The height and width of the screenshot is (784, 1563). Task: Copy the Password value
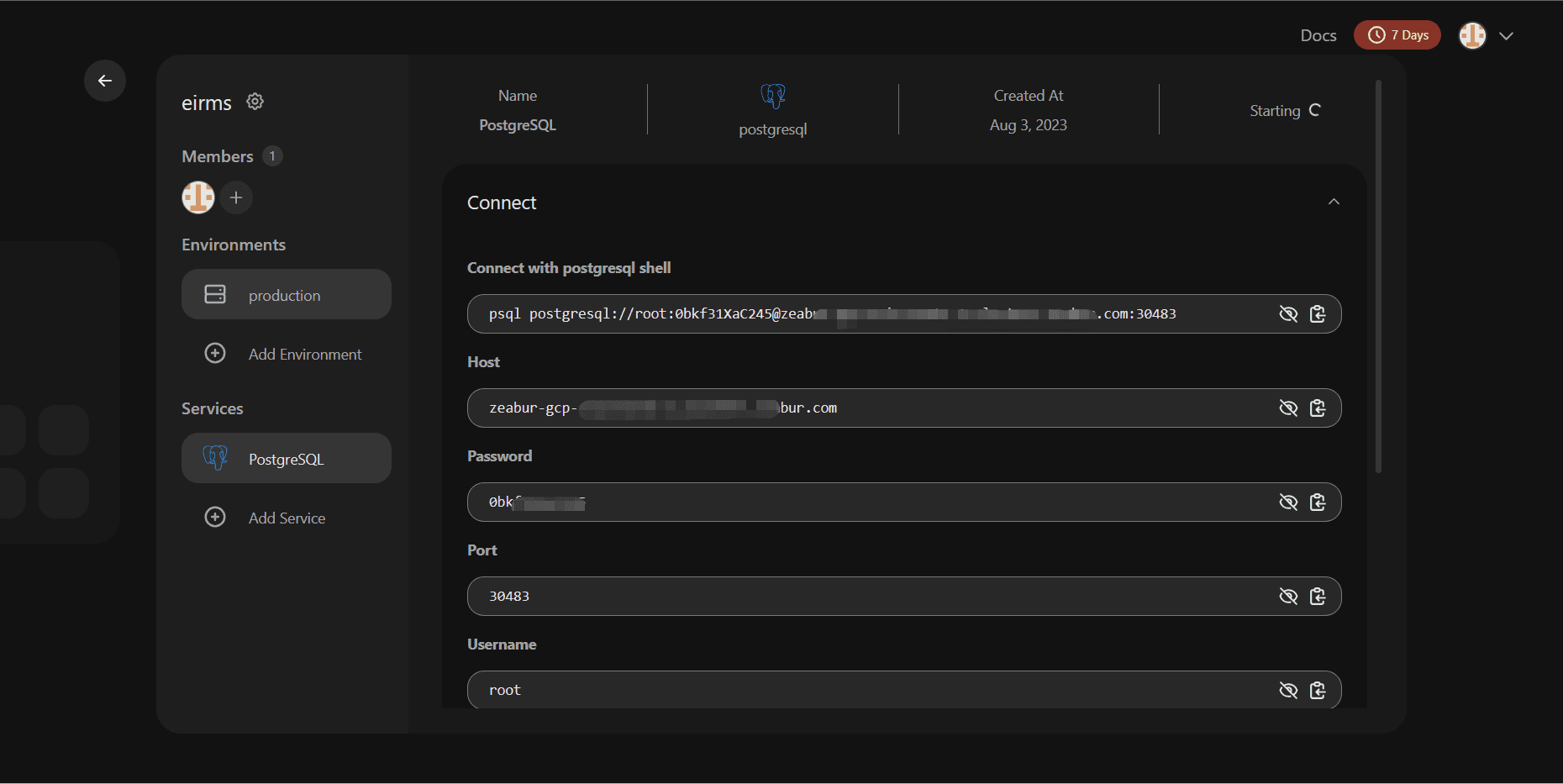tap(1318, 502)
